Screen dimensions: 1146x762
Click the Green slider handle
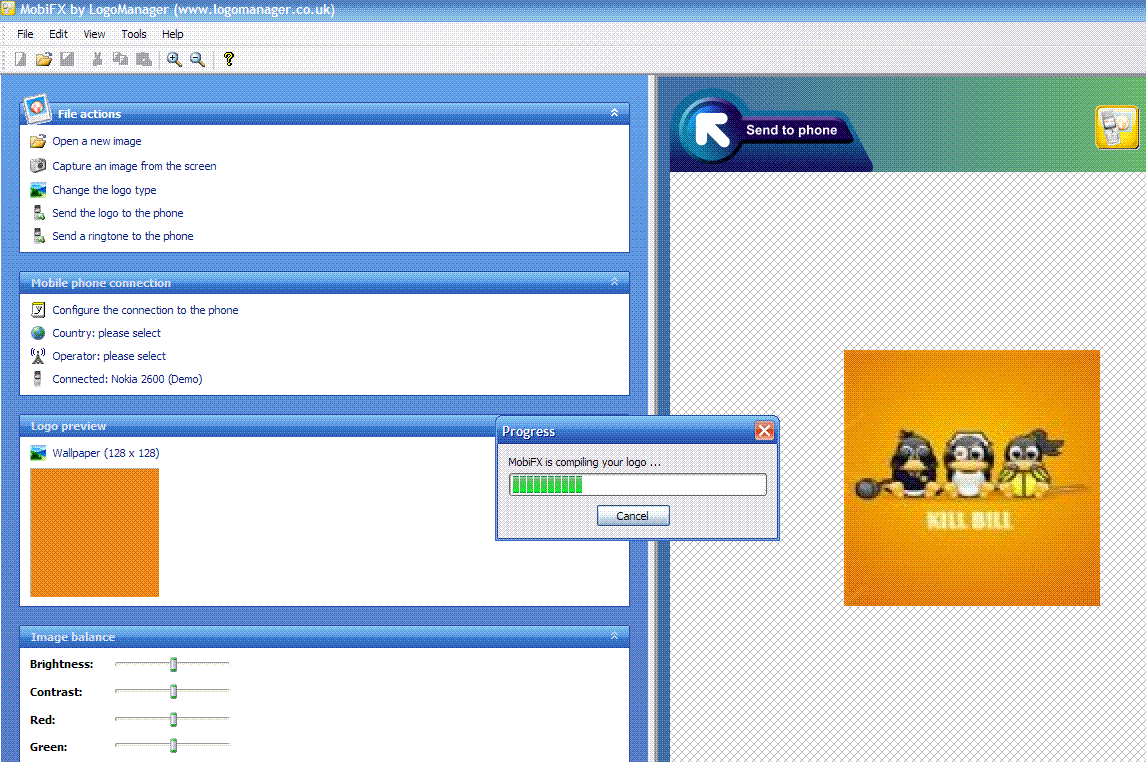click(173, 746)
